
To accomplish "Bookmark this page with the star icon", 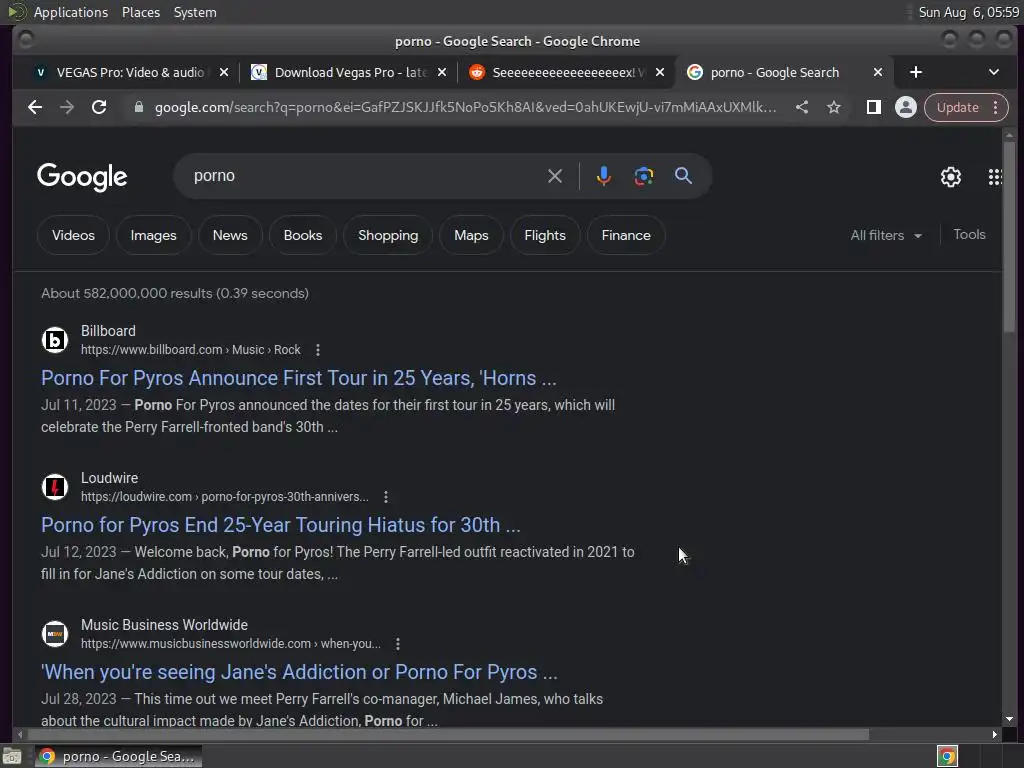I will click(x=833, y=107).
